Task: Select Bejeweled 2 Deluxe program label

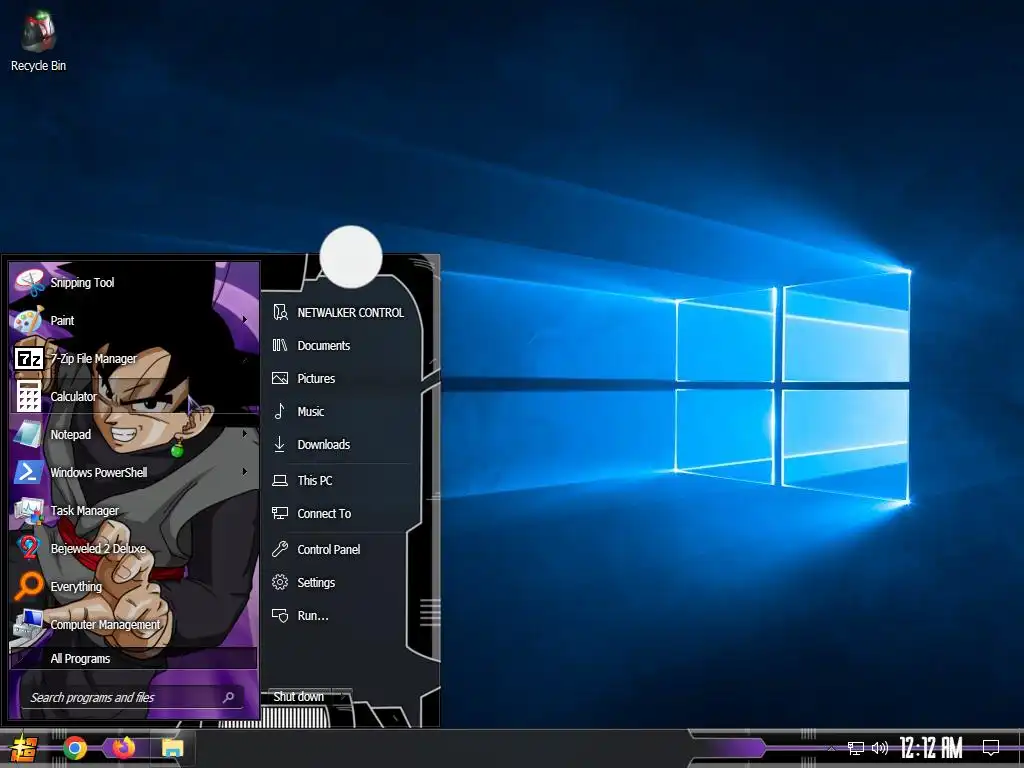Action: 98,549
